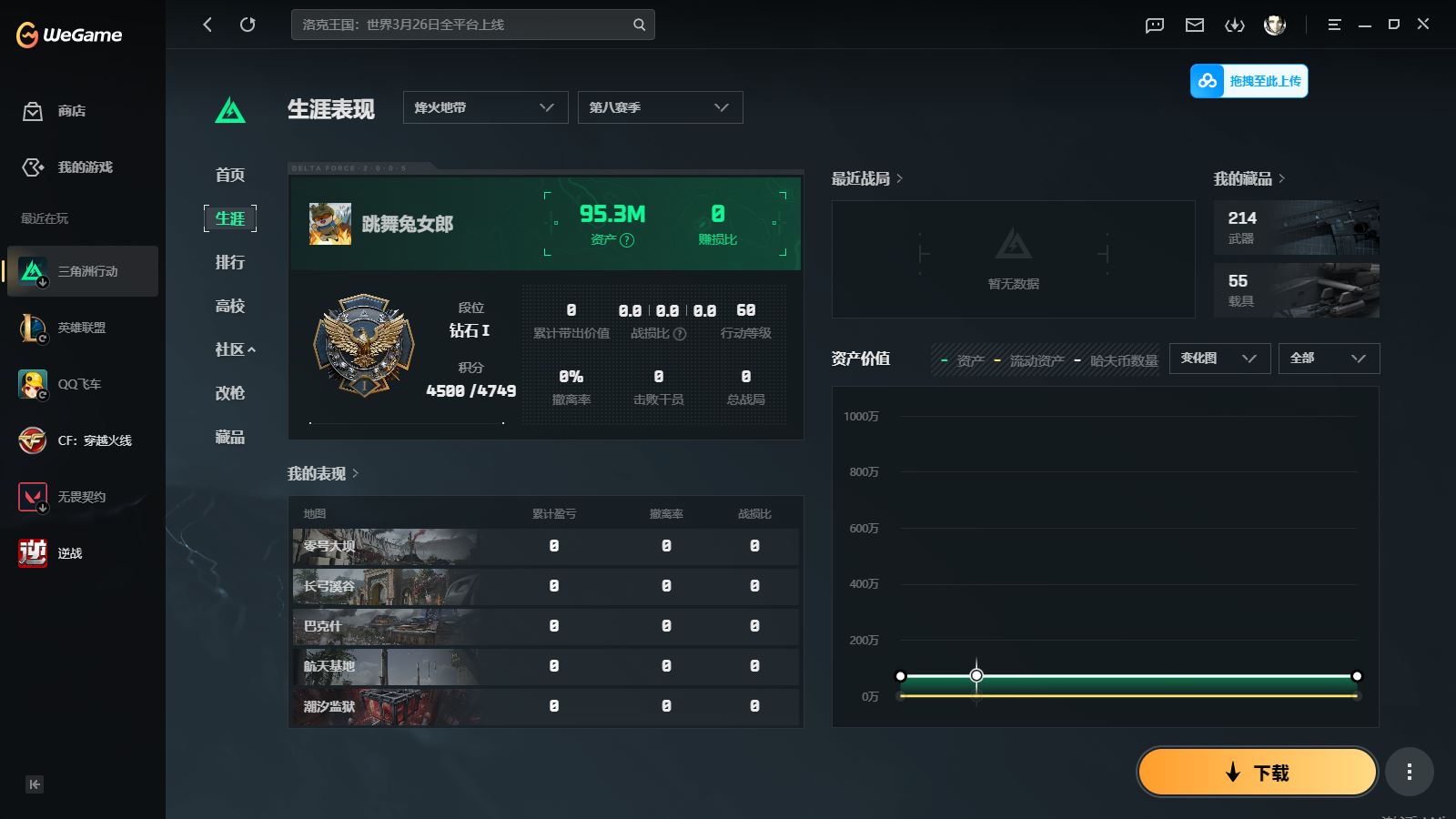Viewport: 1456px width, 819px height.
Task: Select 英雄联盟 in the game sidebar
Action: click(82, 328)
